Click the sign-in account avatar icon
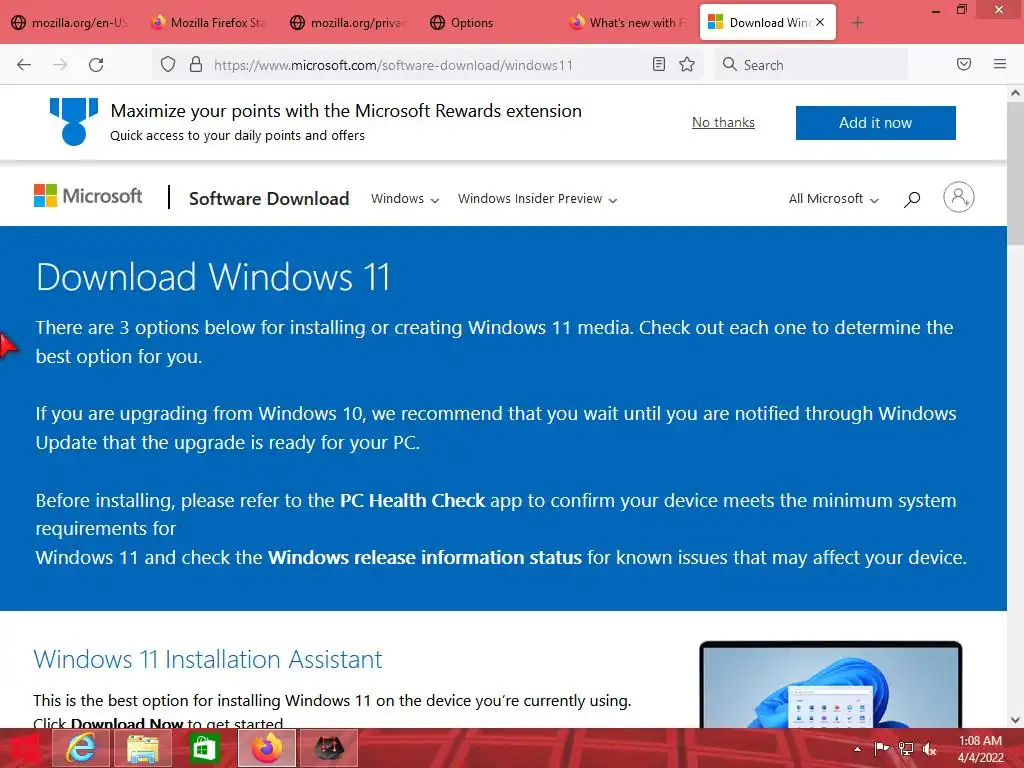 point(959,197)
